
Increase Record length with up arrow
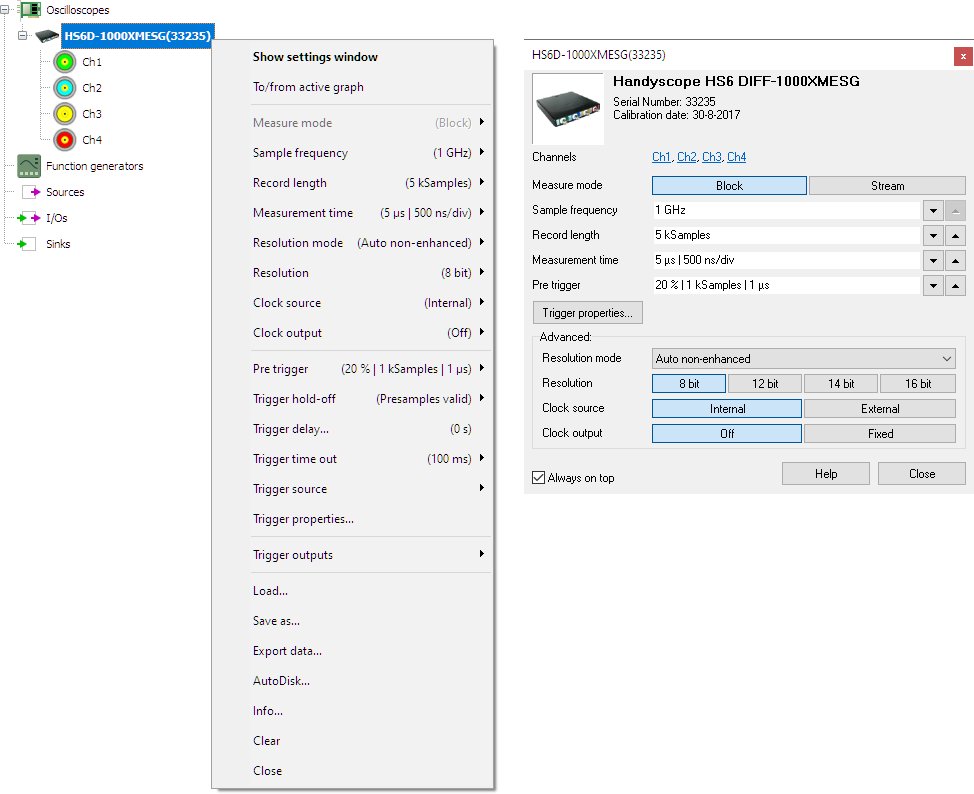coord(955,235)
